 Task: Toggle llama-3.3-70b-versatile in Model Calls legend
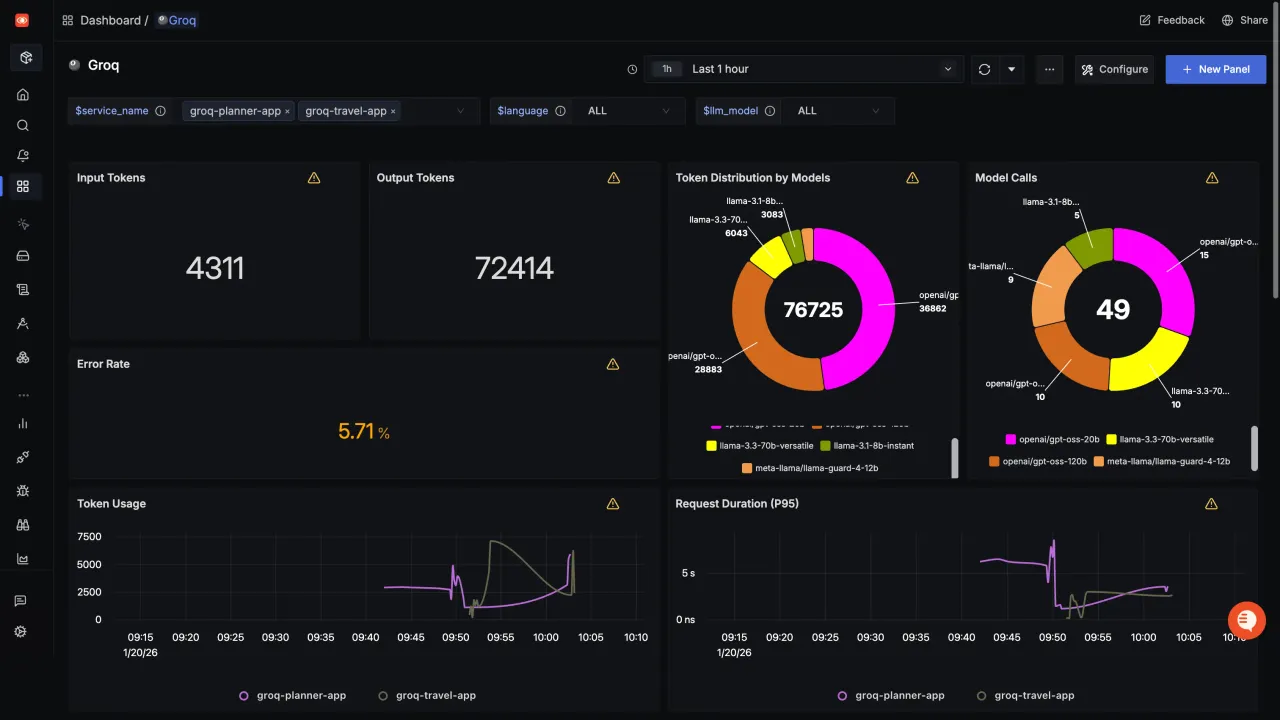click(x=1160, y=439)
